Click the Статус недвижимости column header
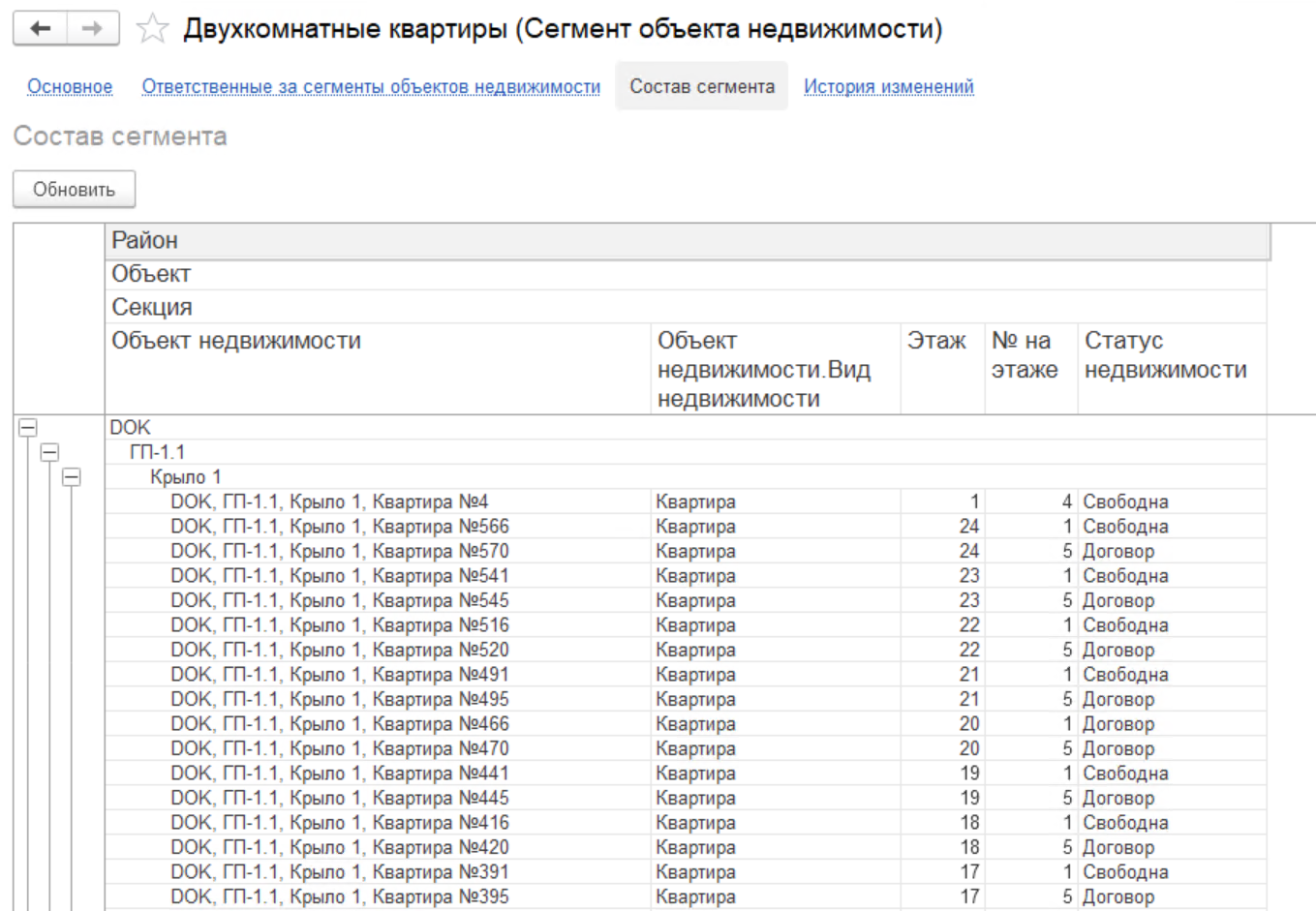This screenshot has height=911, width=1316. tap(1165, 355)
